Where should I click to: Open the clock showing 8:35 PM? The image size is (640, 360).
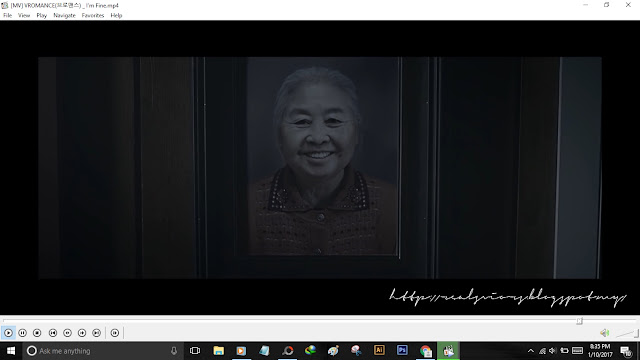[600, 351]
